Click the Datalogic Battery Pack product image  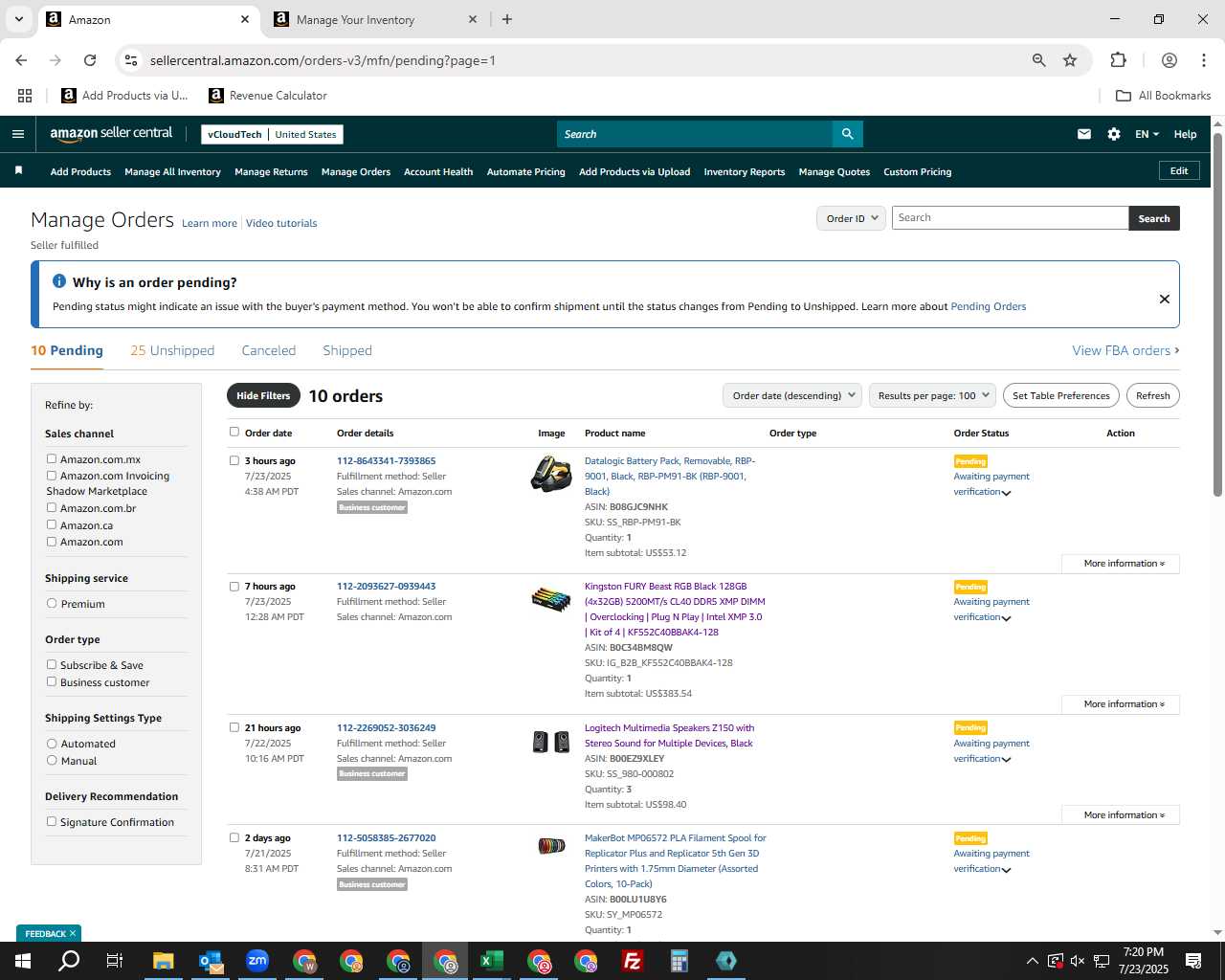(x=551, y=474)
